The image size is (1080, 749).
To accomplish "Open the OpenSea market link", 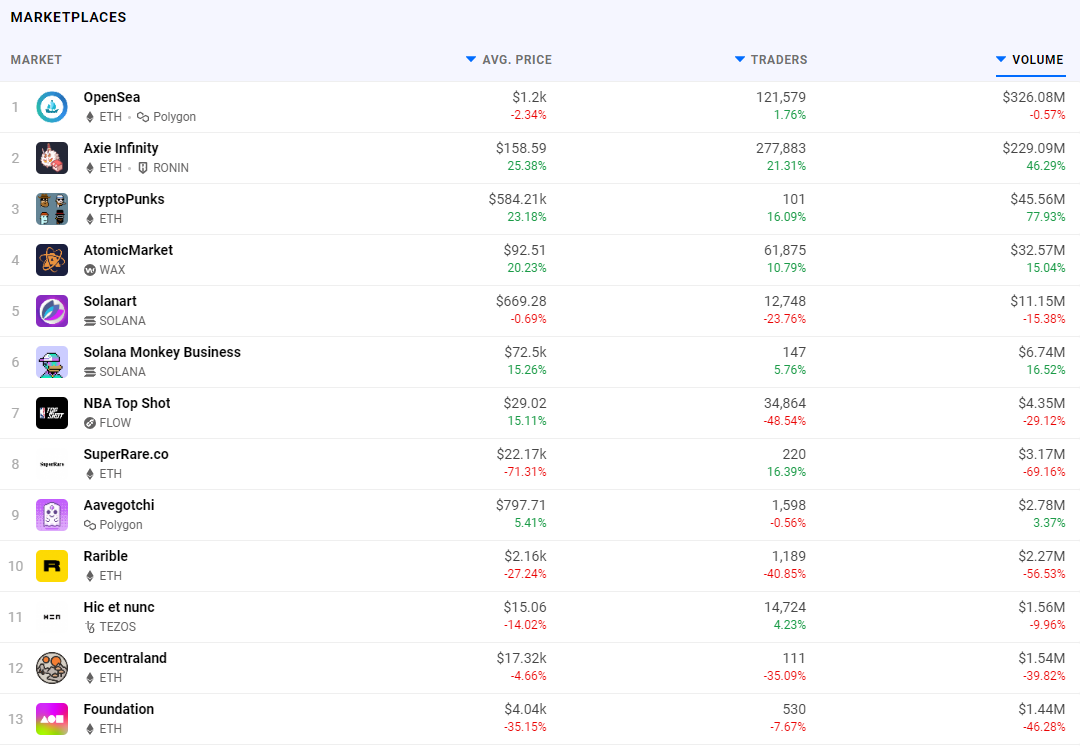I will pyautogui.click(x=112, y=97).
